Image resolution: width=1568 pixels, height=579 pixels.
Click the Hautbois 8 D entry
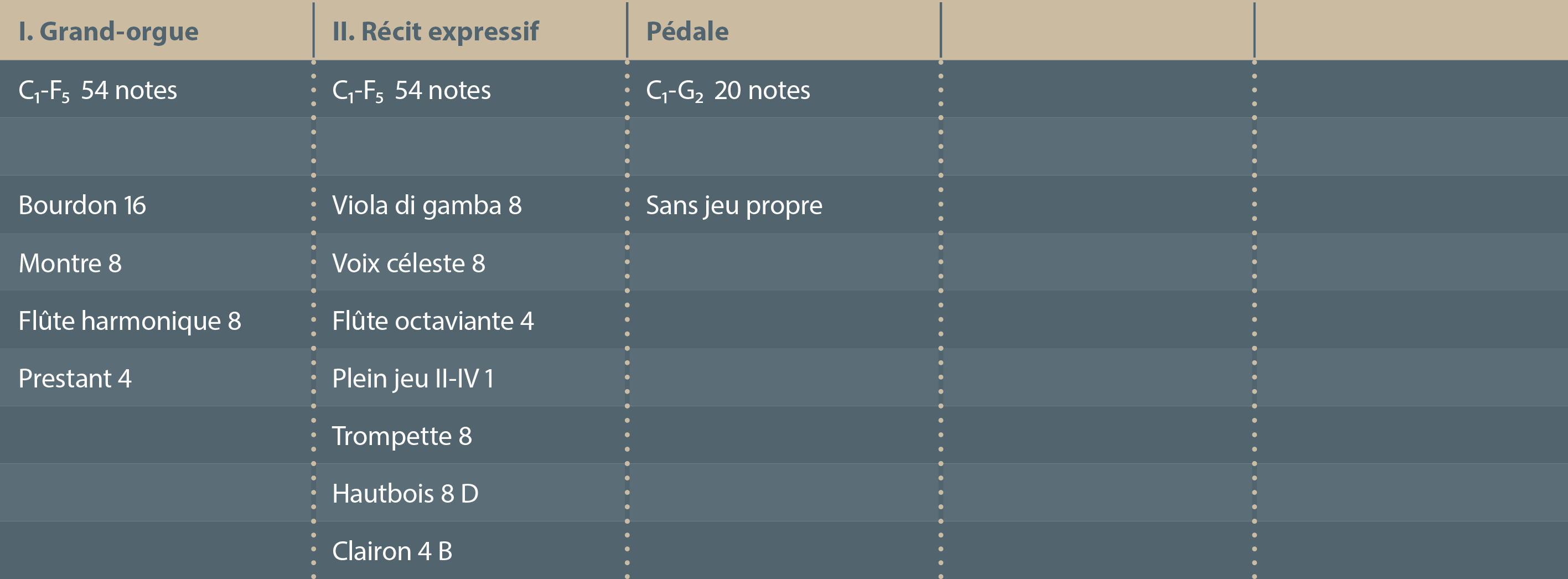405,493
